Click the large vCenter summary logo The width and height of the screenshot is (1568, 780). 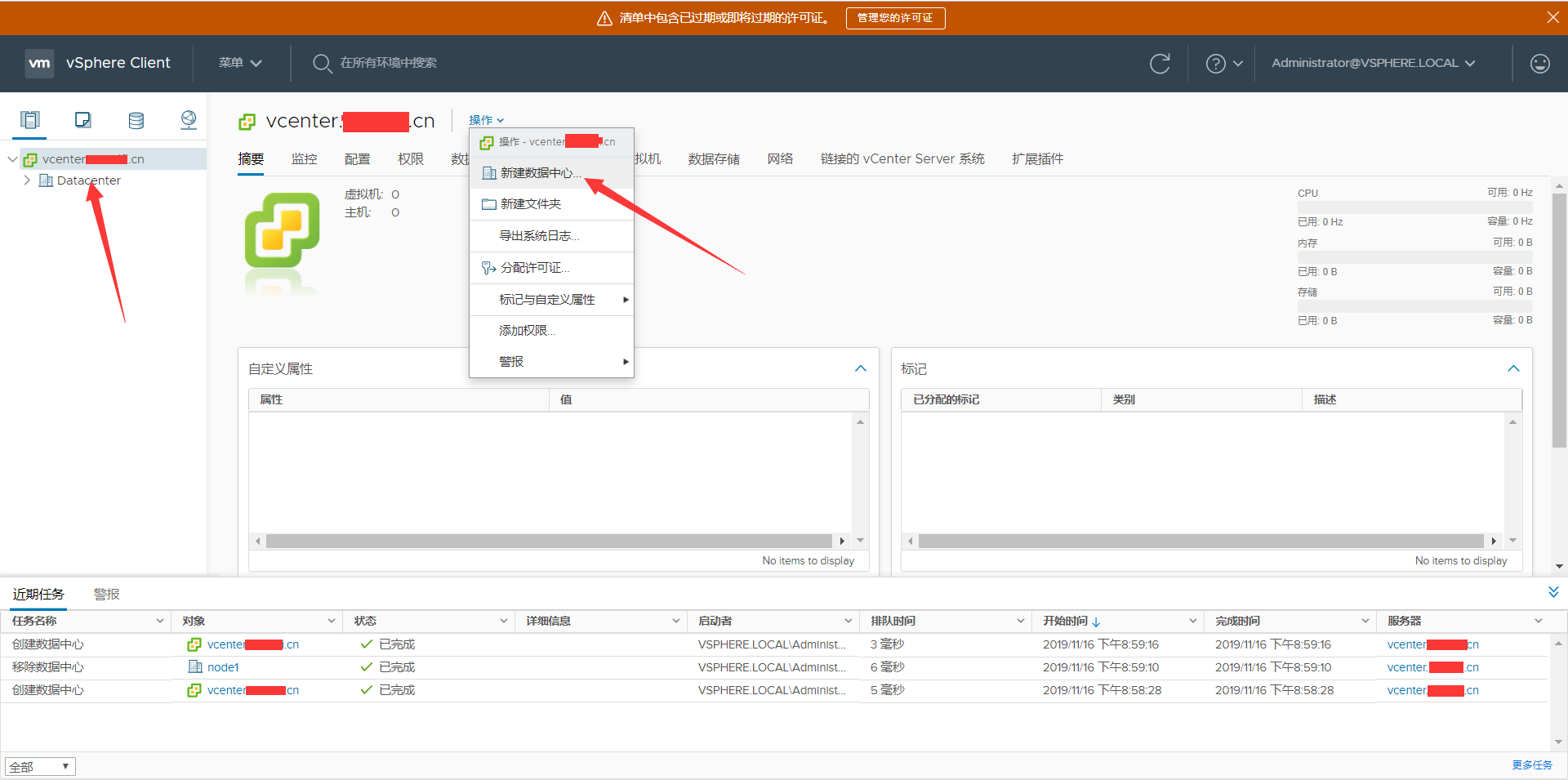(283, 230)
